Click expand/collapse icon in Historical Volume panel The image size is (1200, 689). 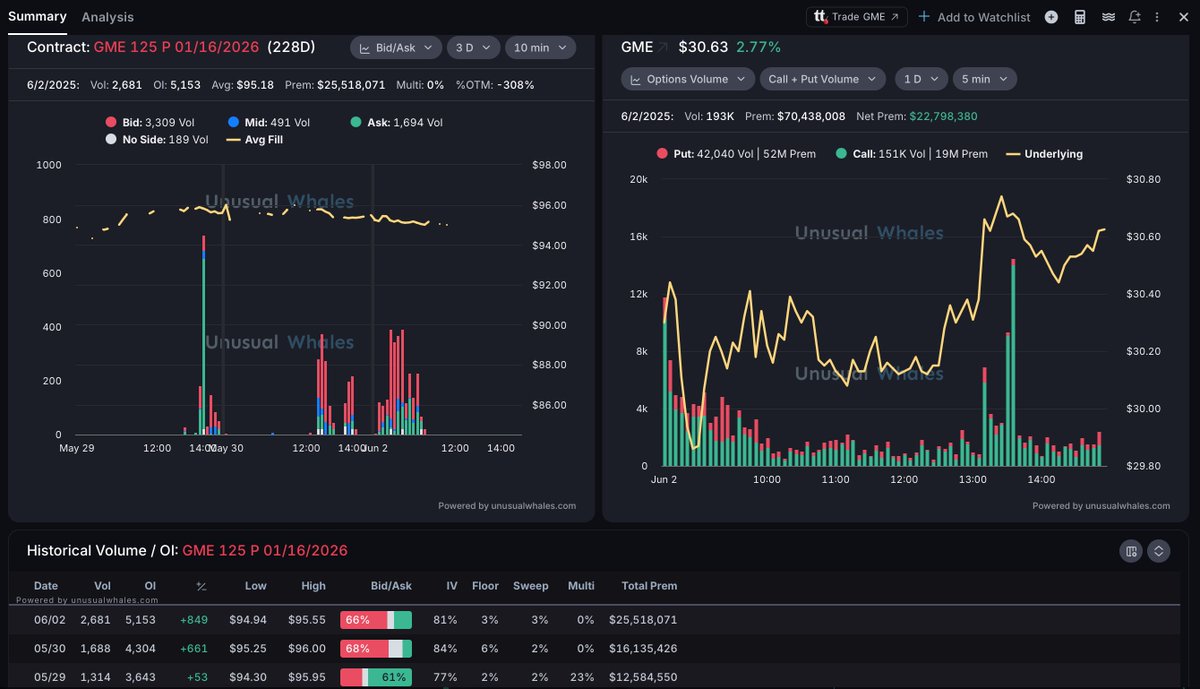tap(1159, 551)
